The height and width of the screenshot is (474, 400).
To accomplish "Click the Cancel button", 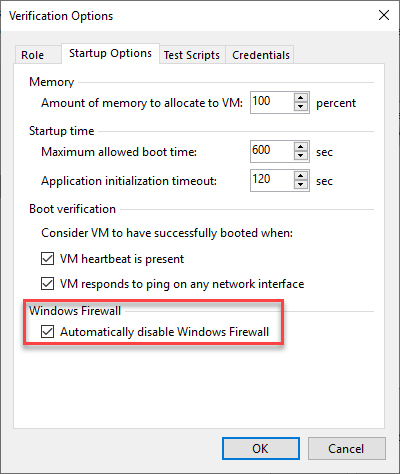I will coord(347,448).
